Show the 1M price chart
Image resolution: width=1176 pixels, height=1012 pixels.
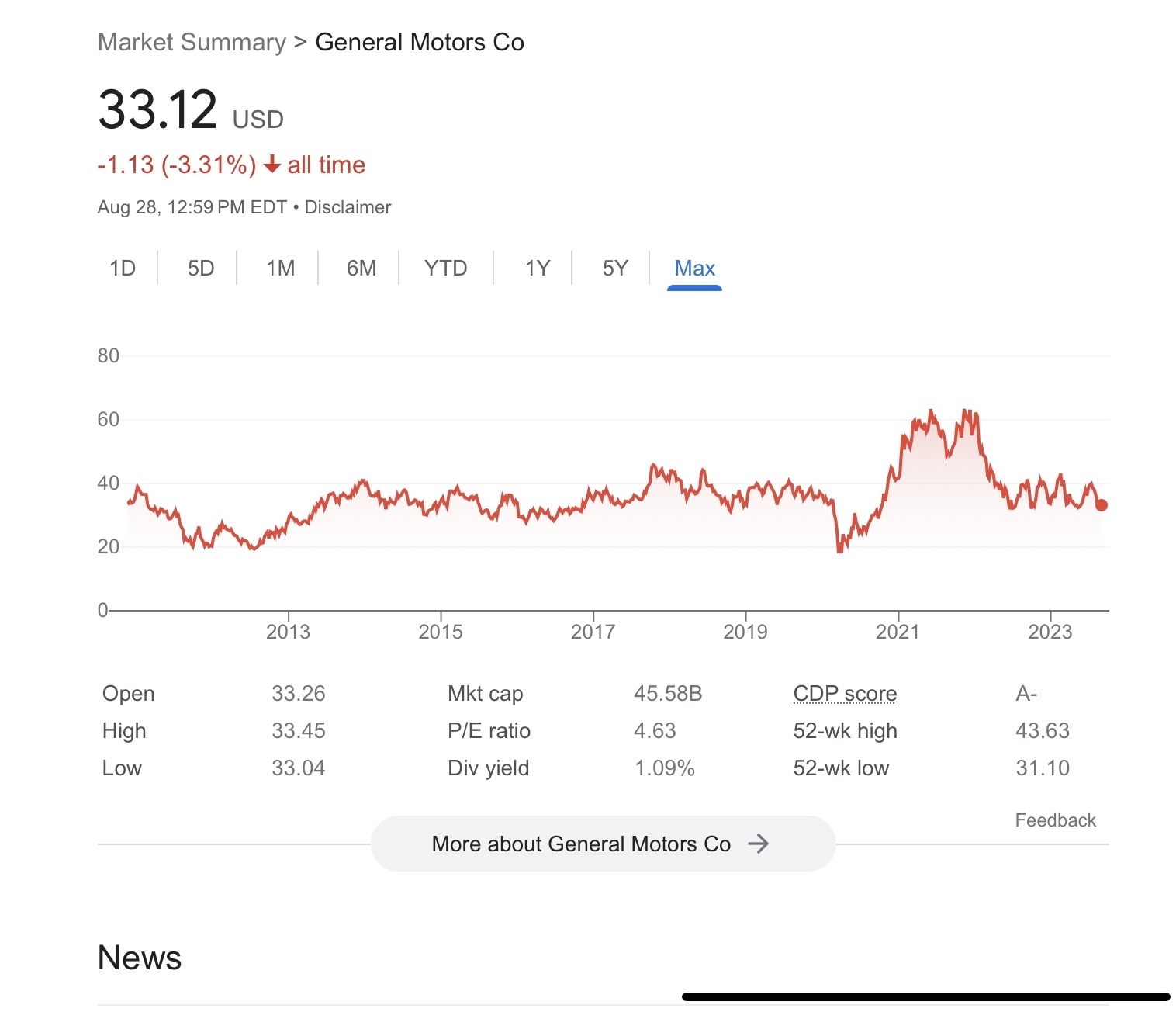280,268
